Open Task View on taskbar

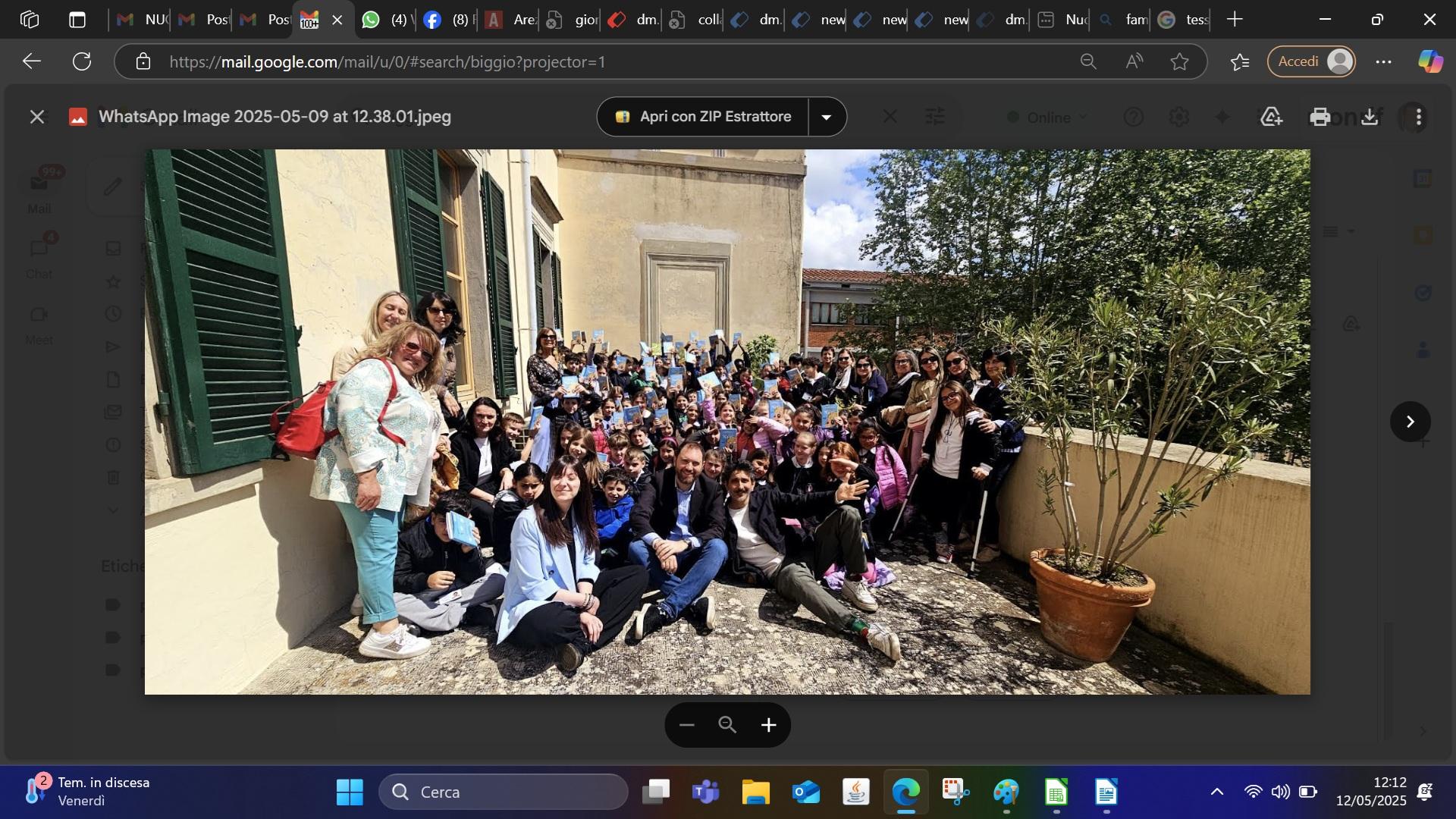pos(656,792)
